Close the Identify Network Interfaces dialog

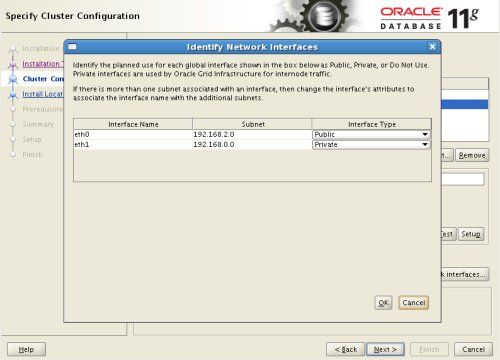[x=432, y=47]
